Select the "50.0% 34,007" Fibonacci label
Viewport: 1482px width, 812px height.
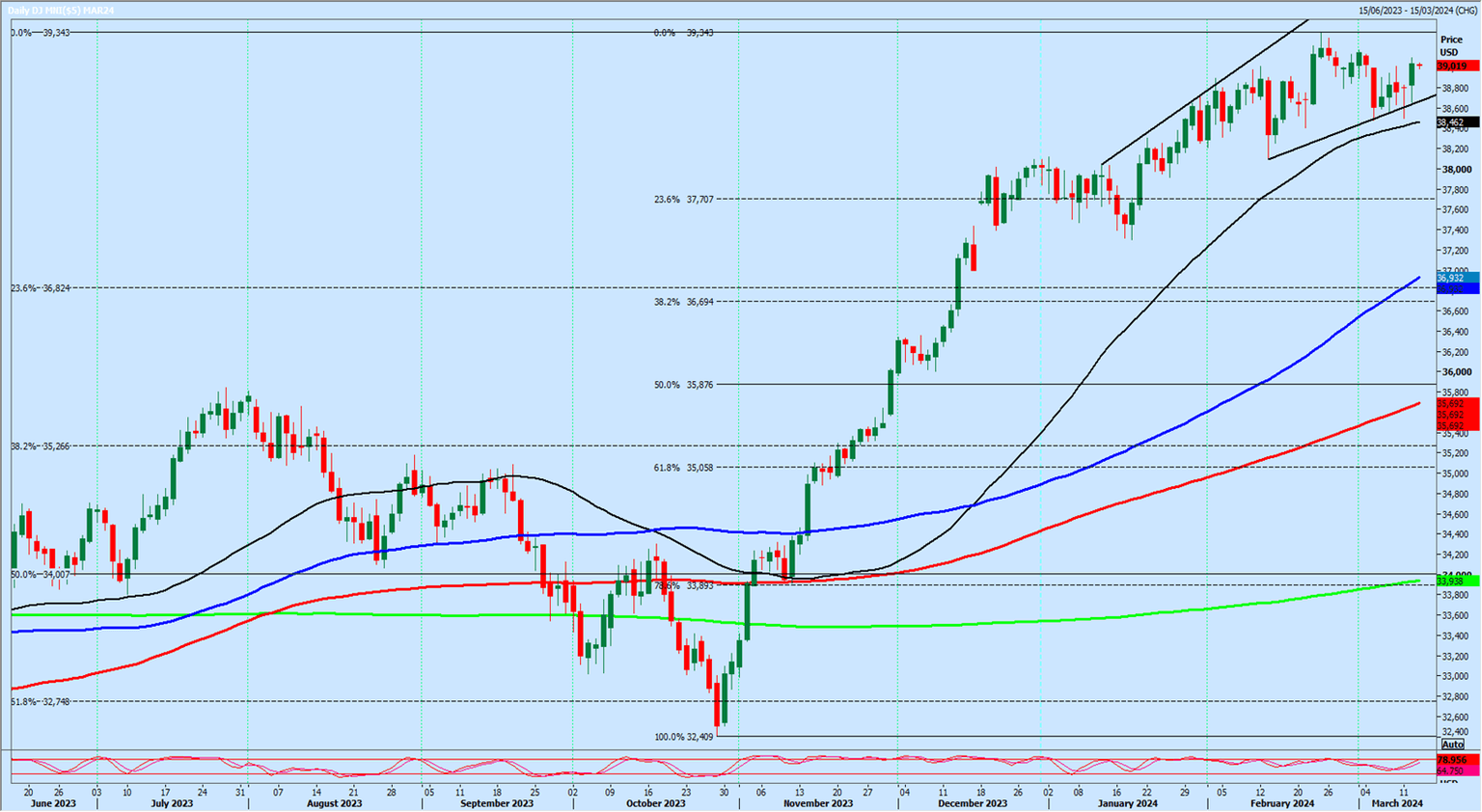click(x=40, y=575)
